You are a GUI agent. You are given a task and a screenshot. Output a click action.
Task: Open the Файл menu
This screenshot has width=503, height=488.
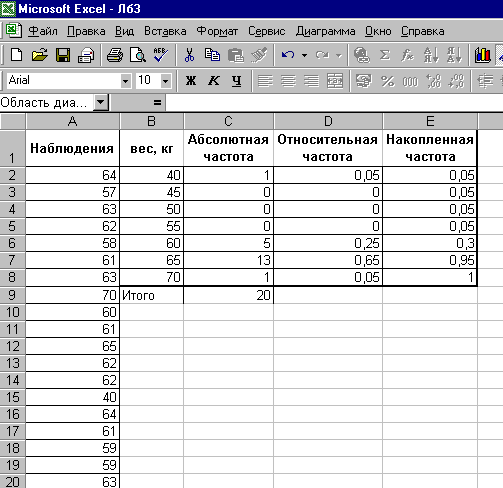pyautogui.click(x=43, y=31)
